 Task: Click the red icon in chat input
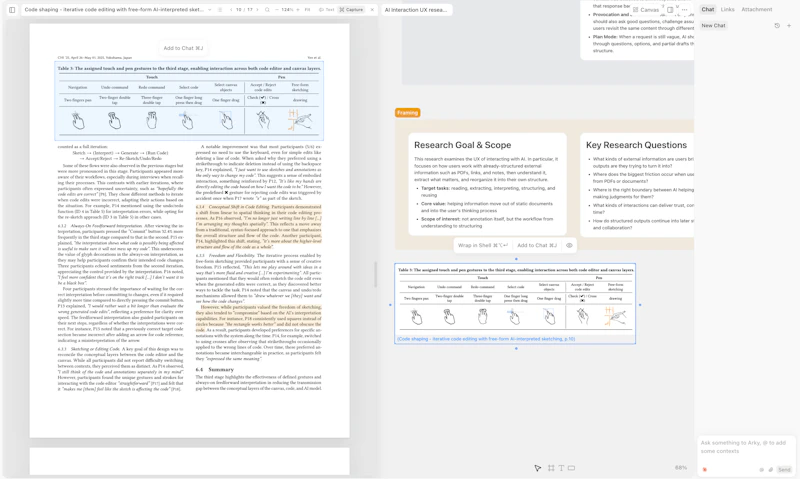tap(705, 470)
